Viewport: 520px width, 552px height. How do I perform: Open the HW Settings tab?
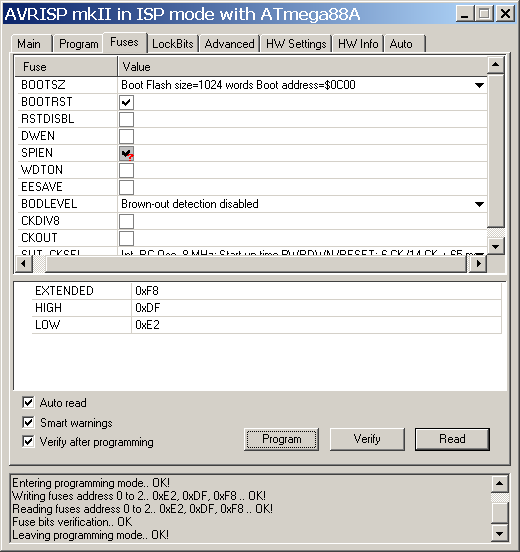pyautogui.click(x=296, y=44)
